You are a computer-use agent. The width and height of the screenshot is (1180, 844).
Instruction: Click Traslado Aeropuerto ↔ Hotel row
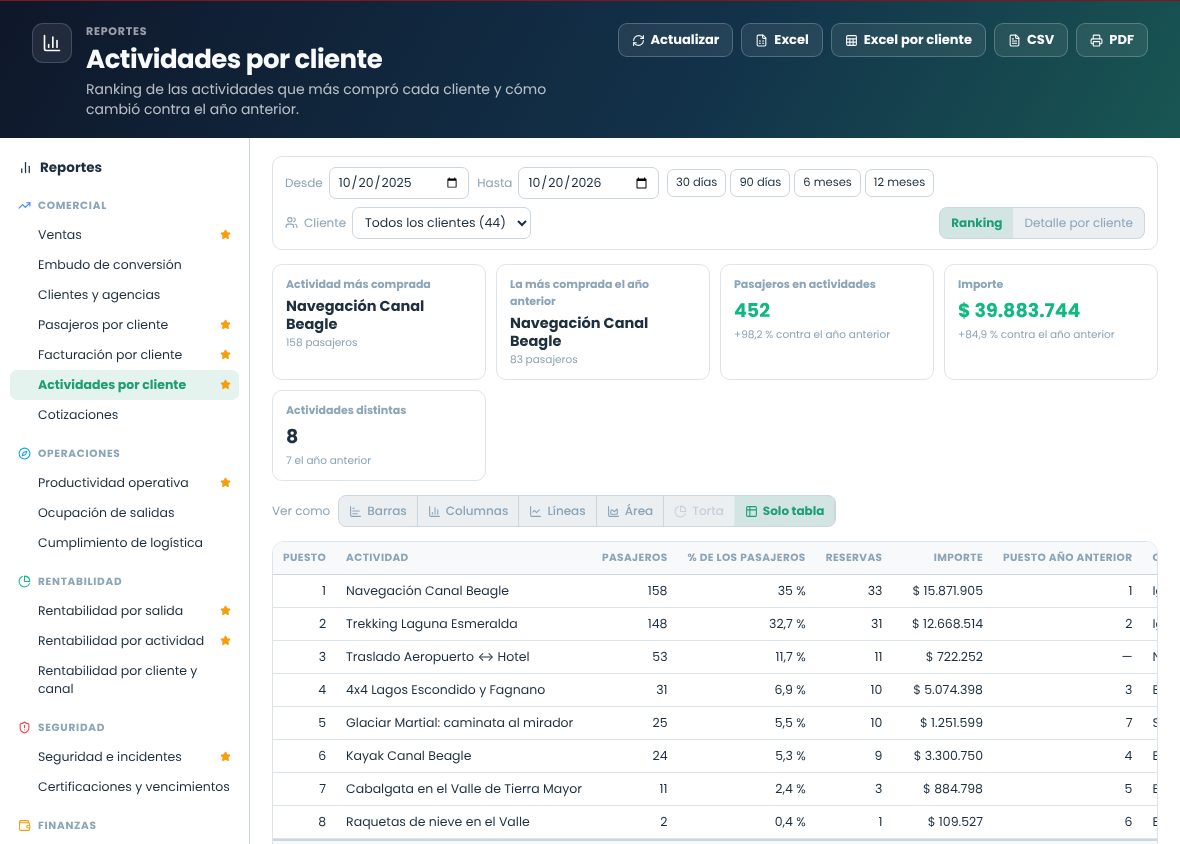(714, 657)
